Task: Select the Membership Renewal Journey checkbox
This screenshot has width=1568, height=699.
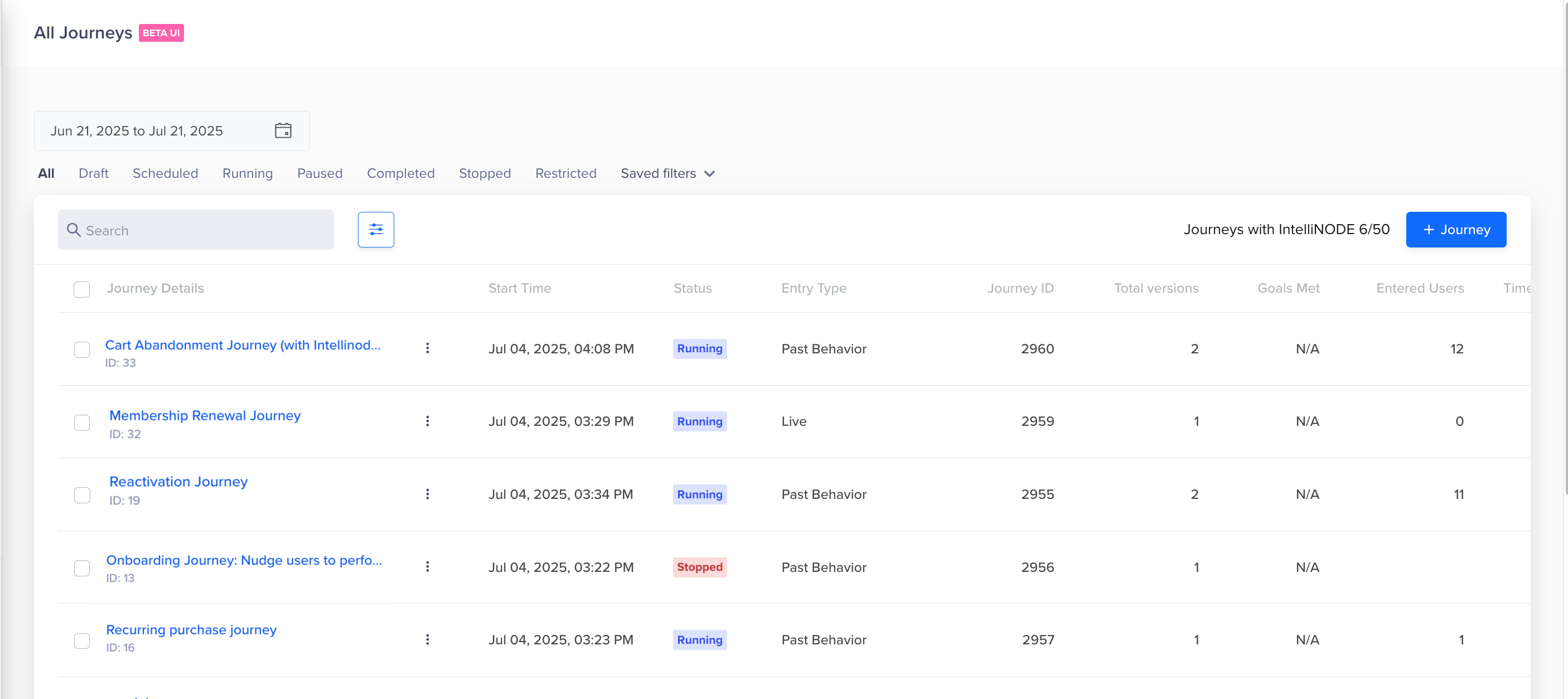Action: tap(82, 422)
